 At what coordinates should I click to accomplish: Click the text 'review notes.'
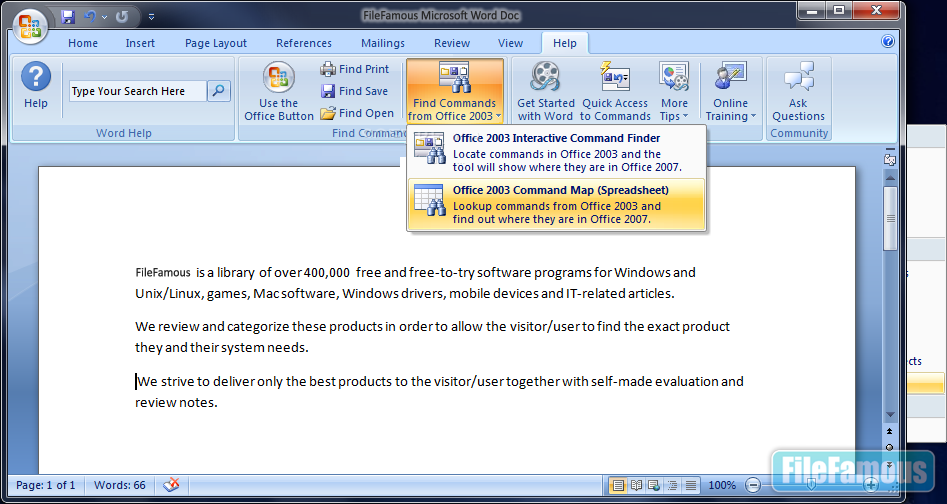pyautogui.click(x=176, y=403)
